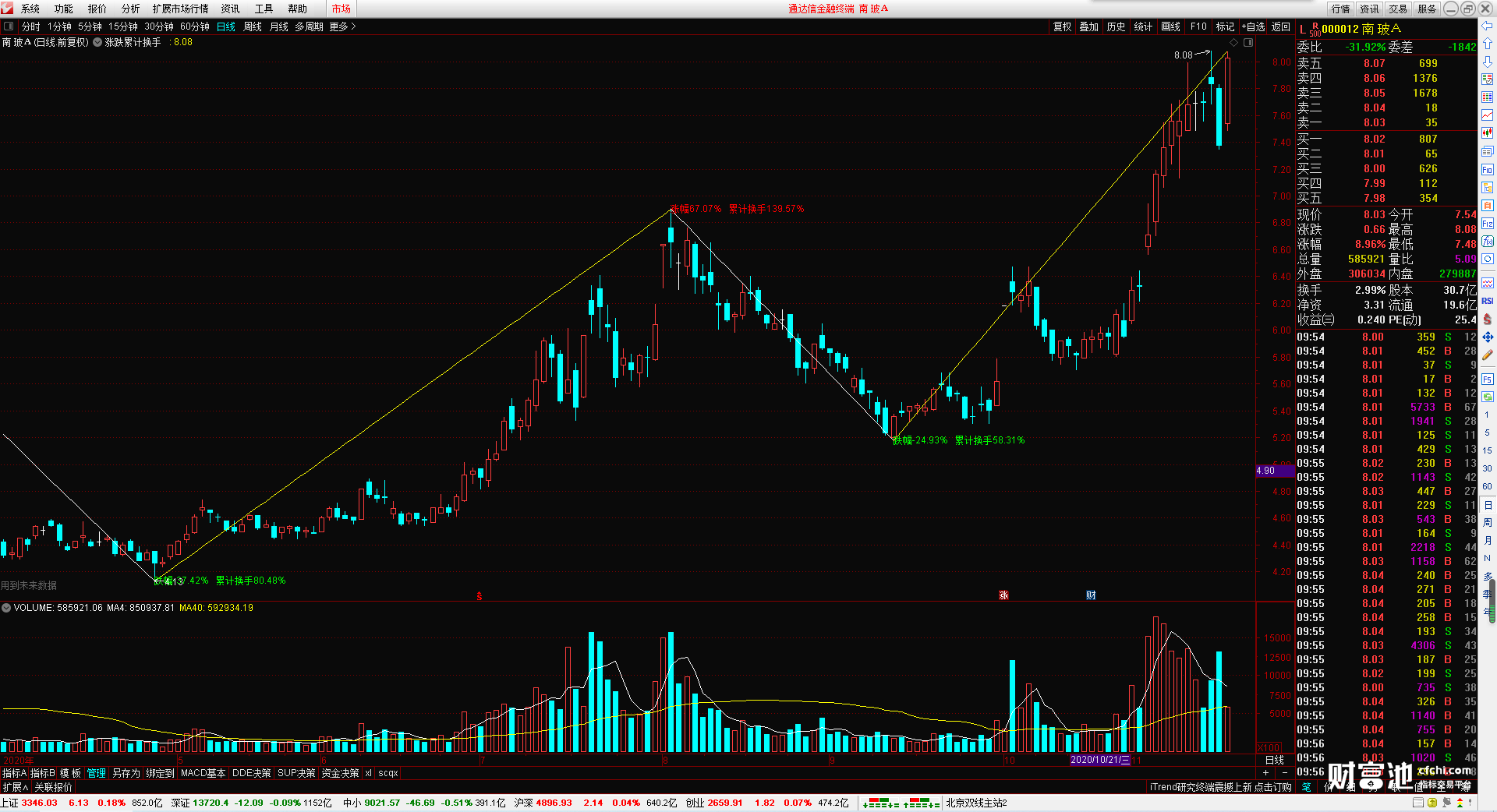Click the F12 trade sidebar icon
1497x812 pixels.
[1488, 224]
